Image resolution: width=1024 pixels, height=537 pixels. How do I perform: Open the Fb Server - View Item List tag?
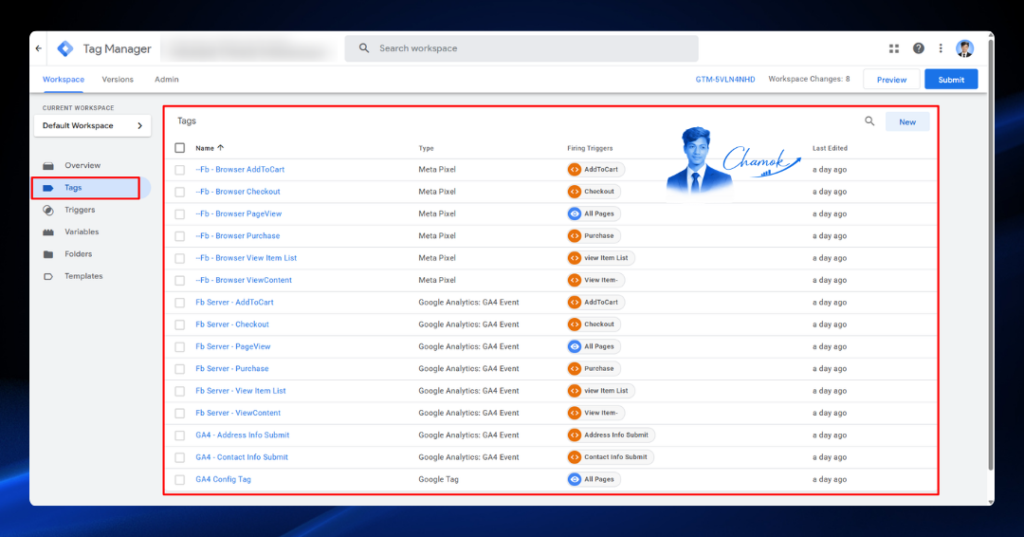(x=240, y=391)
